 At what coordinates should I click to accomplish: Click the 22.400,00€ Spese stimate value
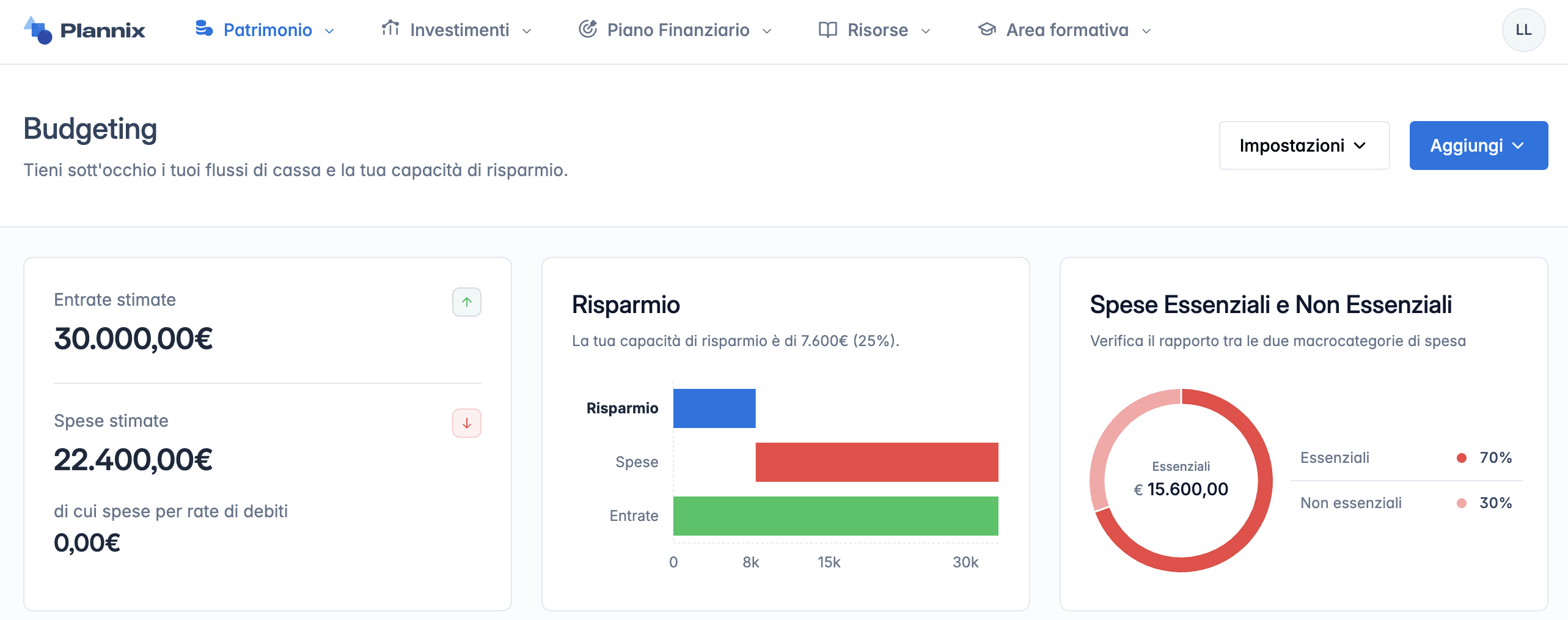coord(133,460)
